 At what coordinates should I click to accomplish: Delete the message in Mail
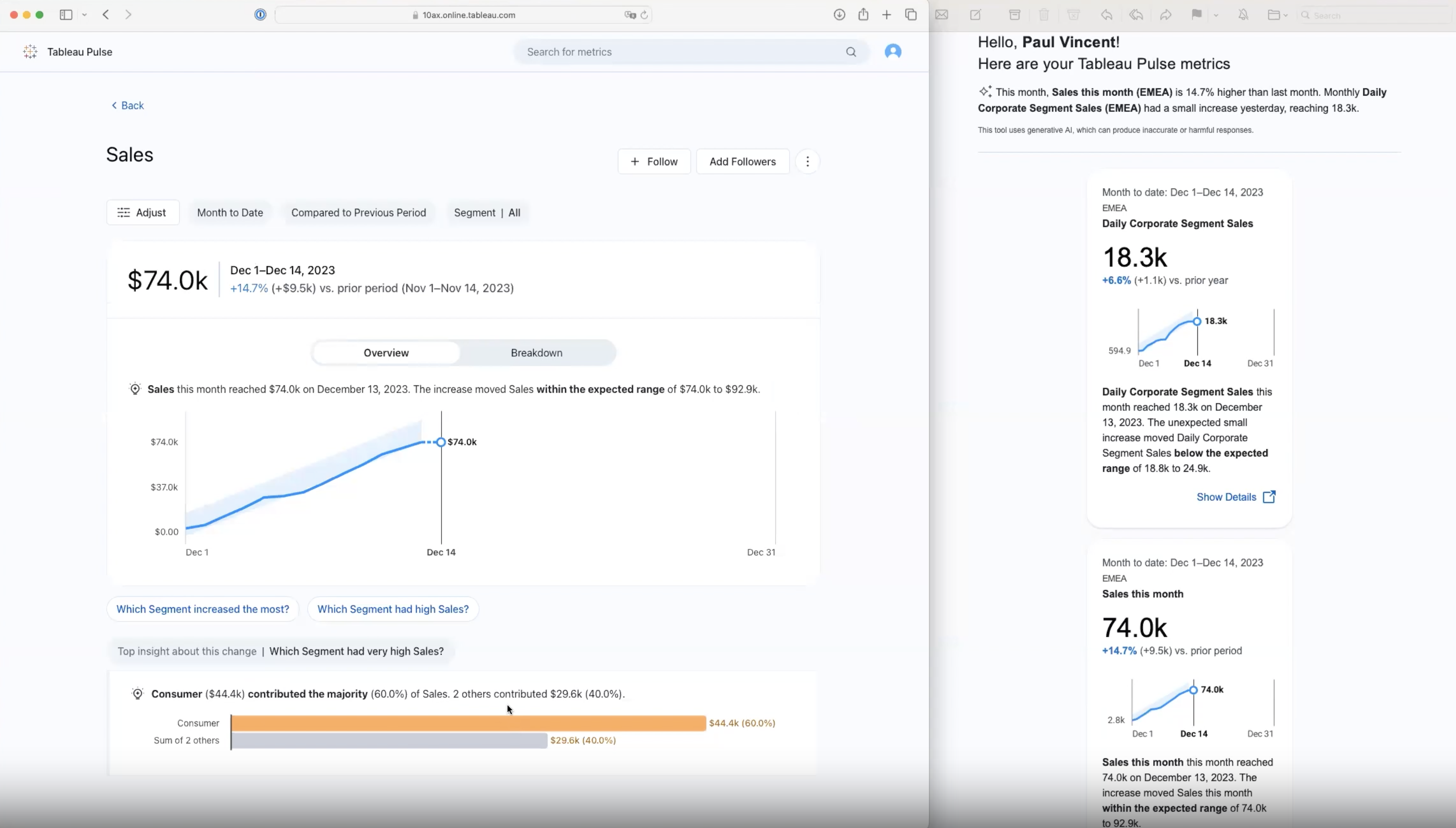click(x=1044, y=15)
